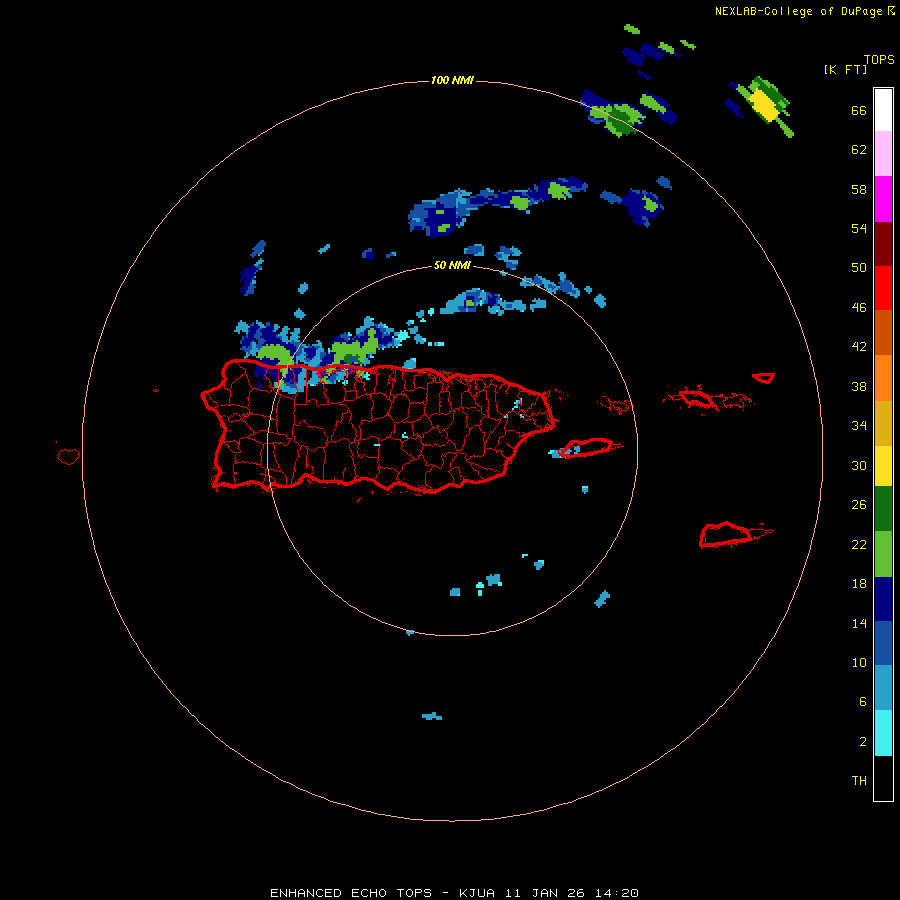Click the '14:20' timestamp in footer
Screen dimensions: 900x900
pyautogui.click(x=617, y=893)
